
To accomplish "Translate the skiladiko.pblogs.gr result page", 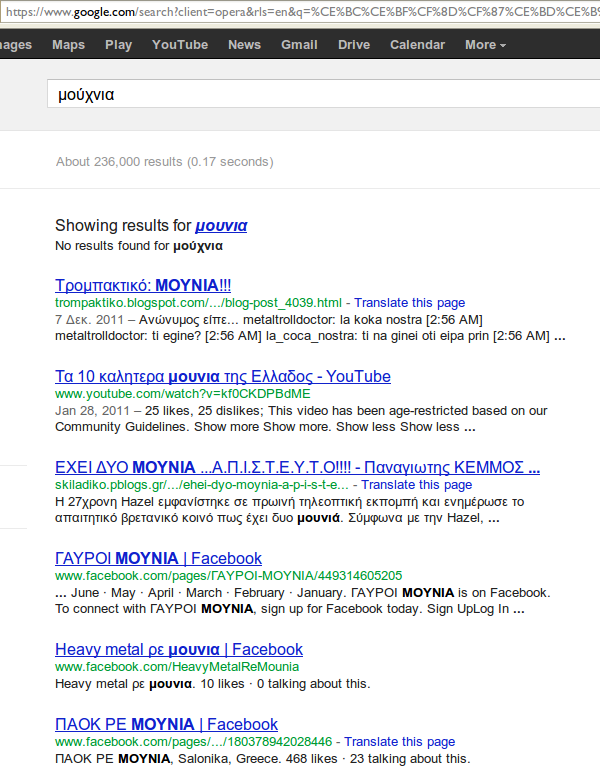I will tap(416, 485).
